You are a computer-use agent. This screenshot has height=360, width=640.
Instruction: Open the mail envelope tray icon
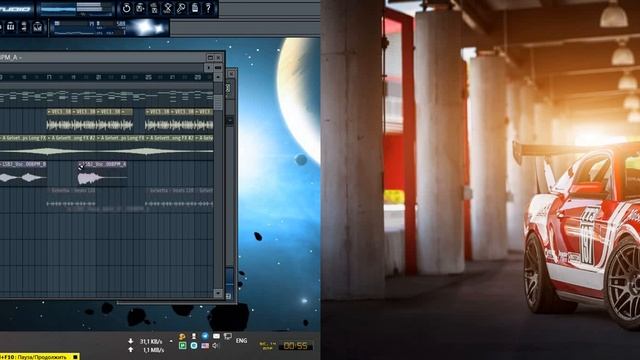point(216,336)
